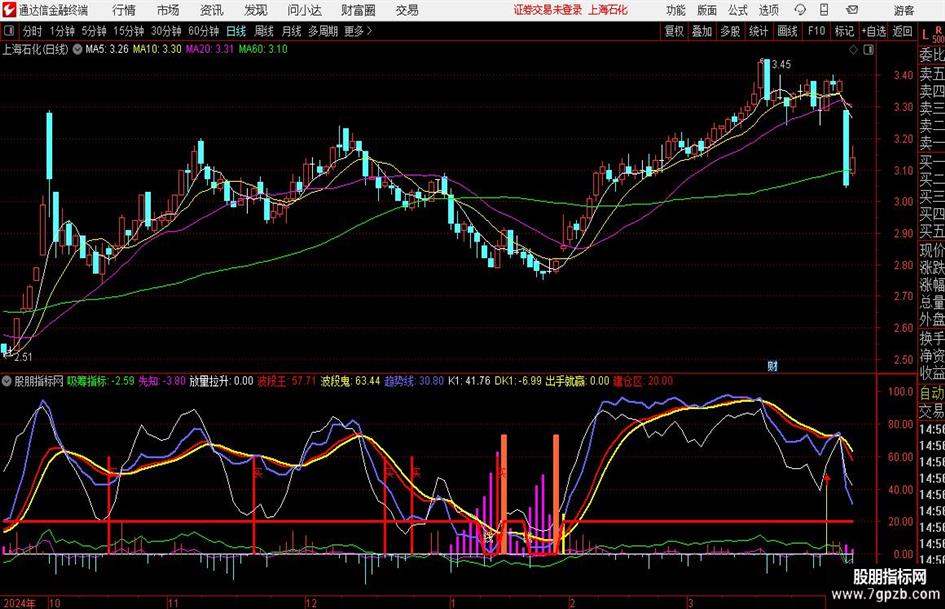Image resolution: width=945 pixels, height=609 pixels.
Task: Click the MA10: 3.30 label
Action: pos(157,49)
